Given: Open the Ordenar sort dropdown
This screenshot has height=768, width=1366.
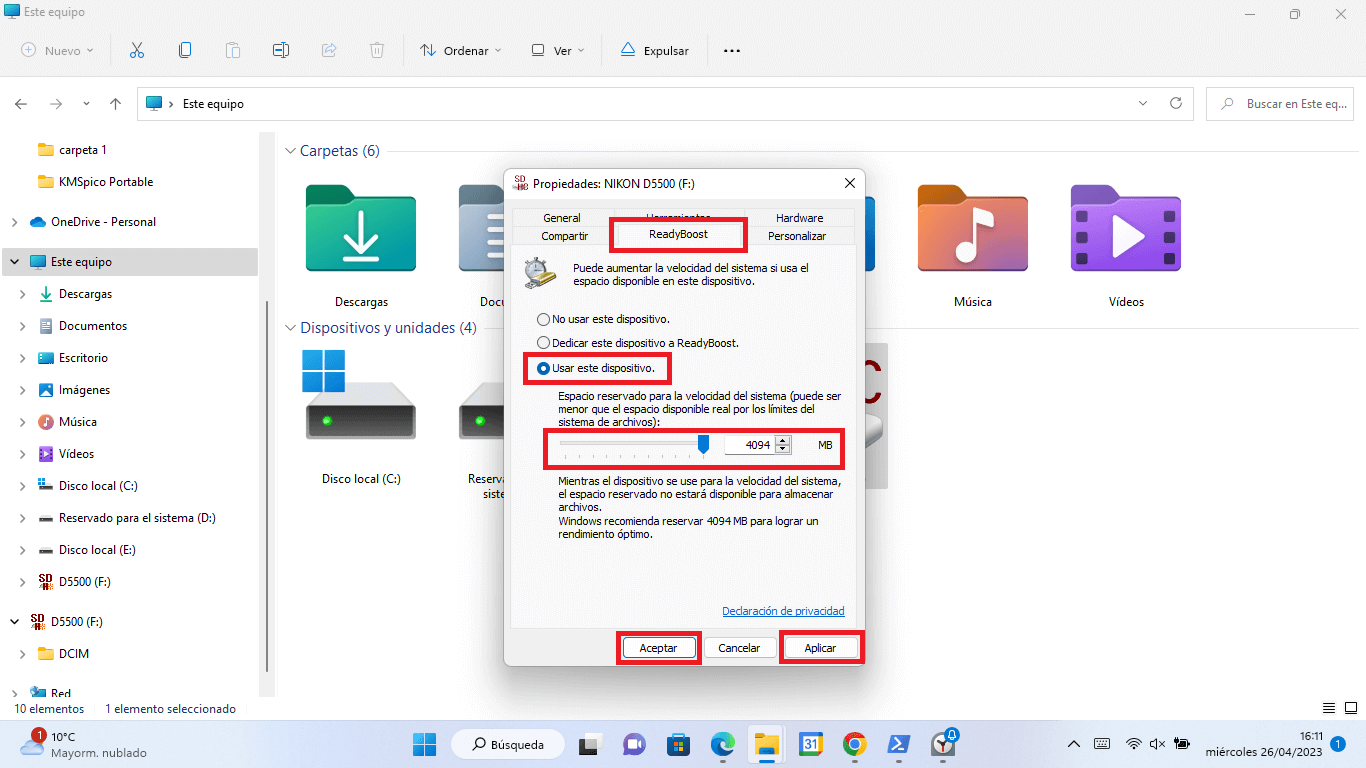Looking at the screenshot, I should tap(460, 50).
